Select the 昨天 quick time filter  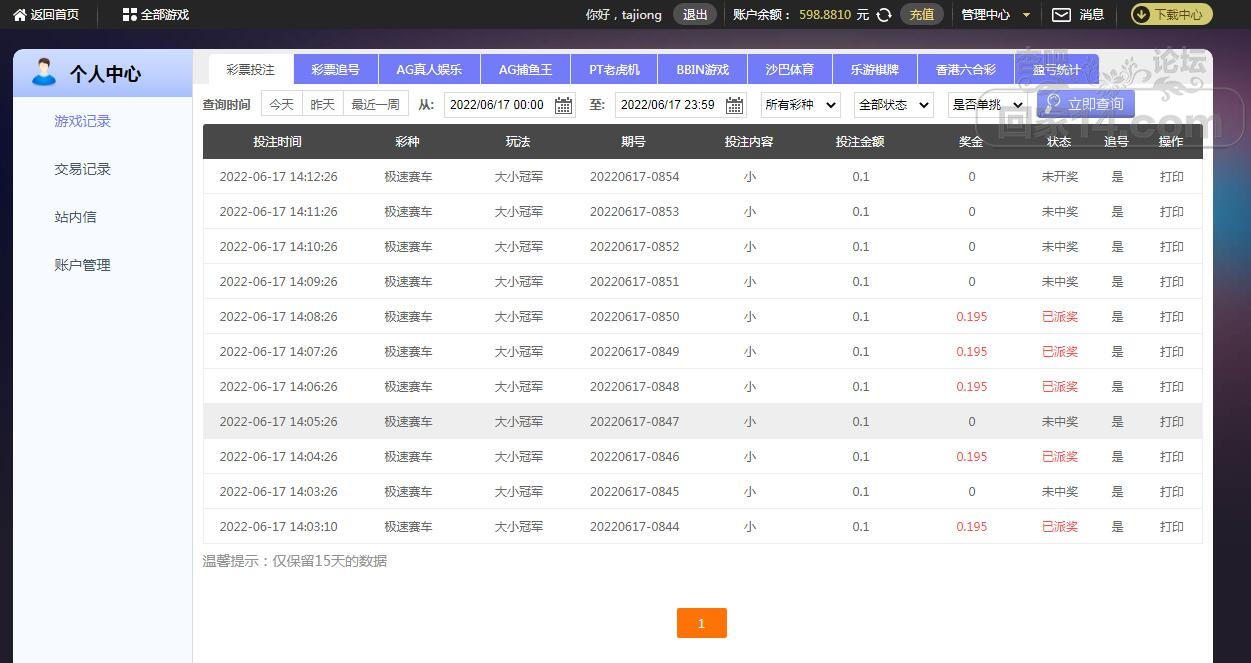click(322, 105)
